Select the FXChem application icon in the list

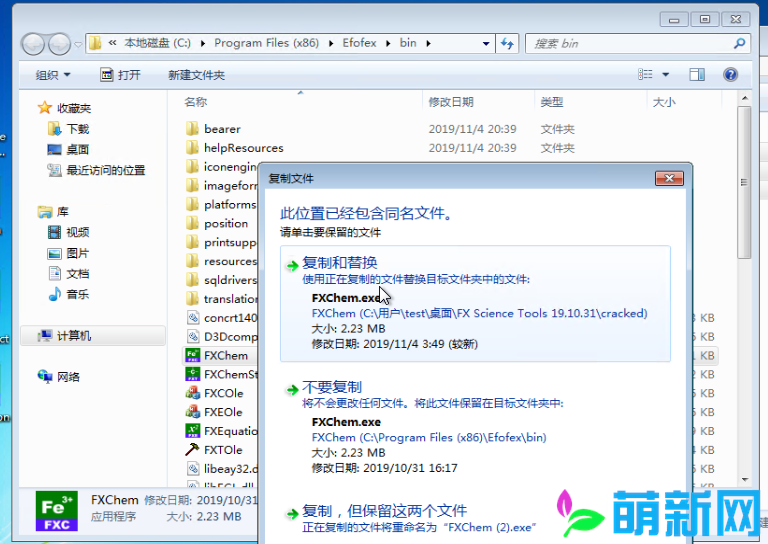click(193, 355)
